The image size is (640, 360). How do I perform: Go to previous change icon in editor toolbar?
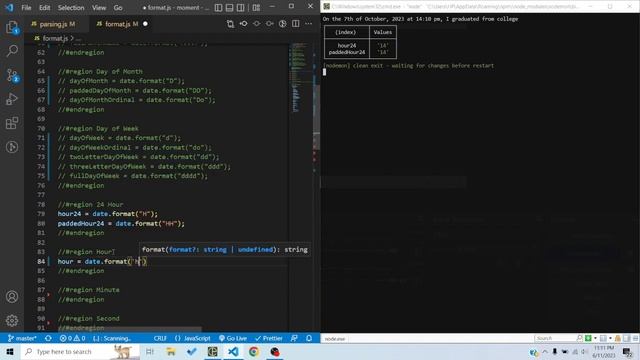point(244,24)
